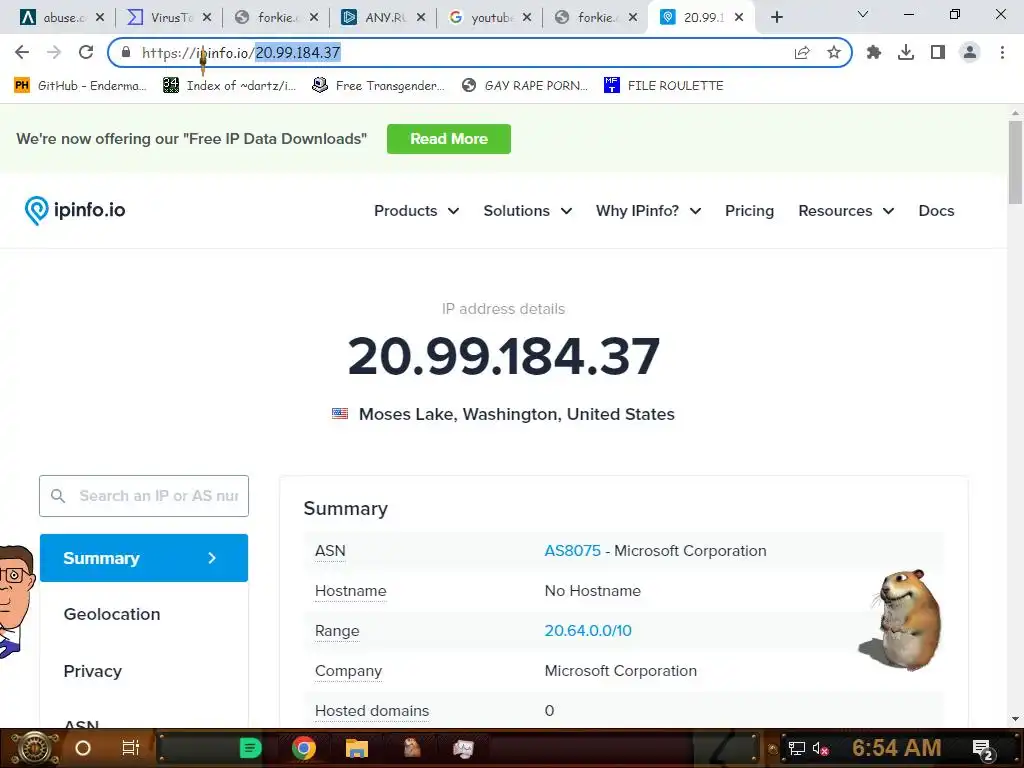Open the GitHub - Enderma bookmark
1024x768 pixels.
(x=80, y=86)
